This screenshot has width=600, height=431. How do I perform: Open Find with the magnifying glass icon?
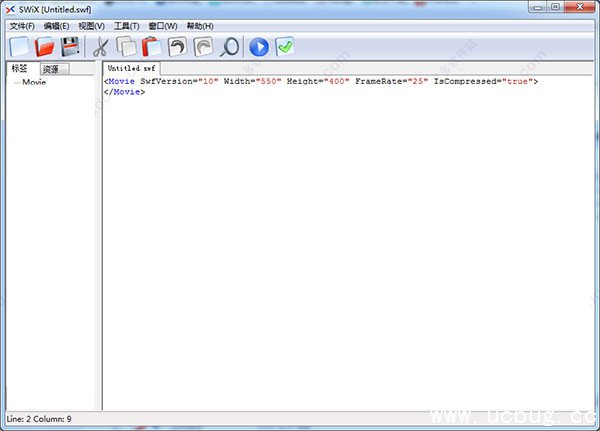point(229,46)
